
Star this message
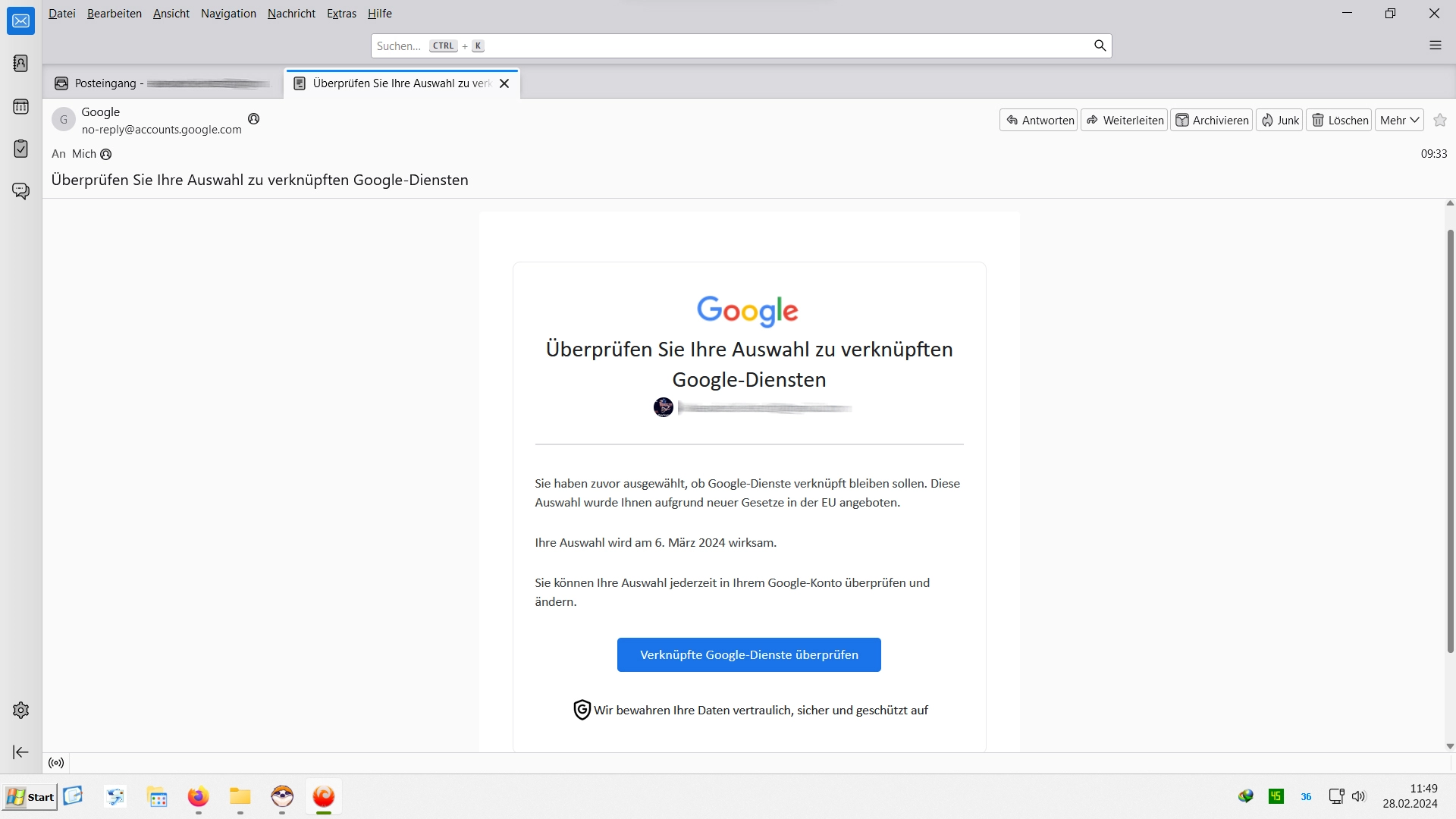click(x=1440, y=120)
